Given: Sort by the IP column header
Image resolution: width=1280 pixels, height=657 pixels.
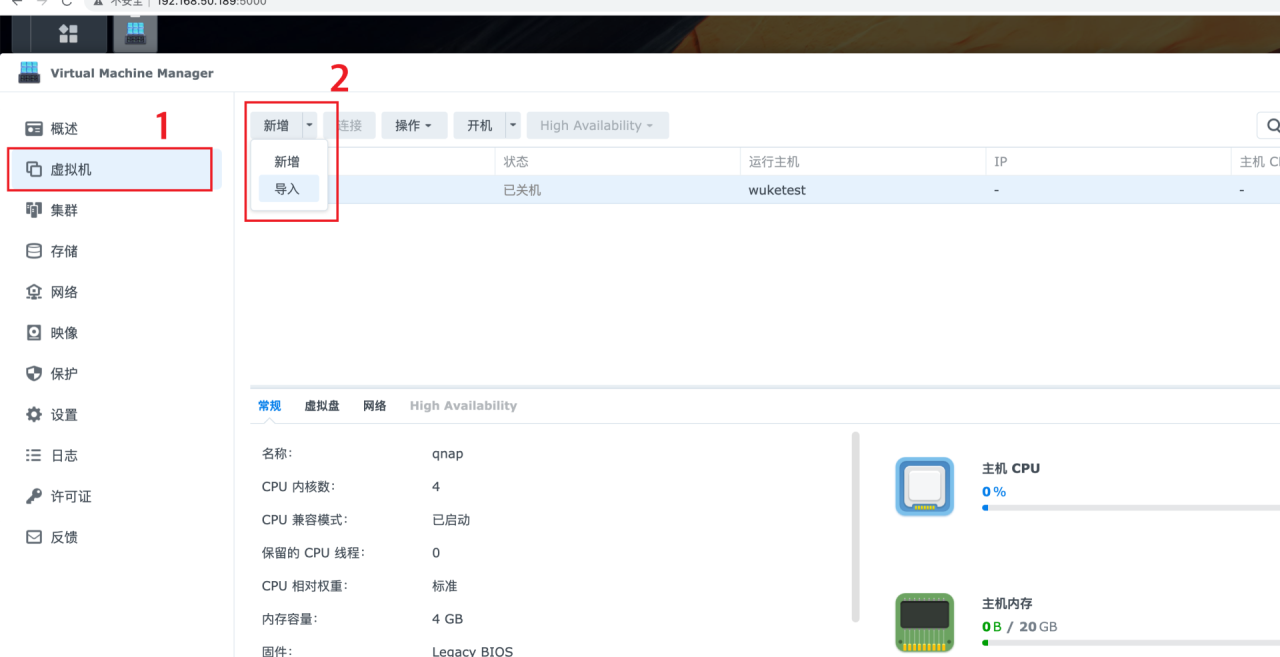Looking at the screenshot, I should 1108,162.
